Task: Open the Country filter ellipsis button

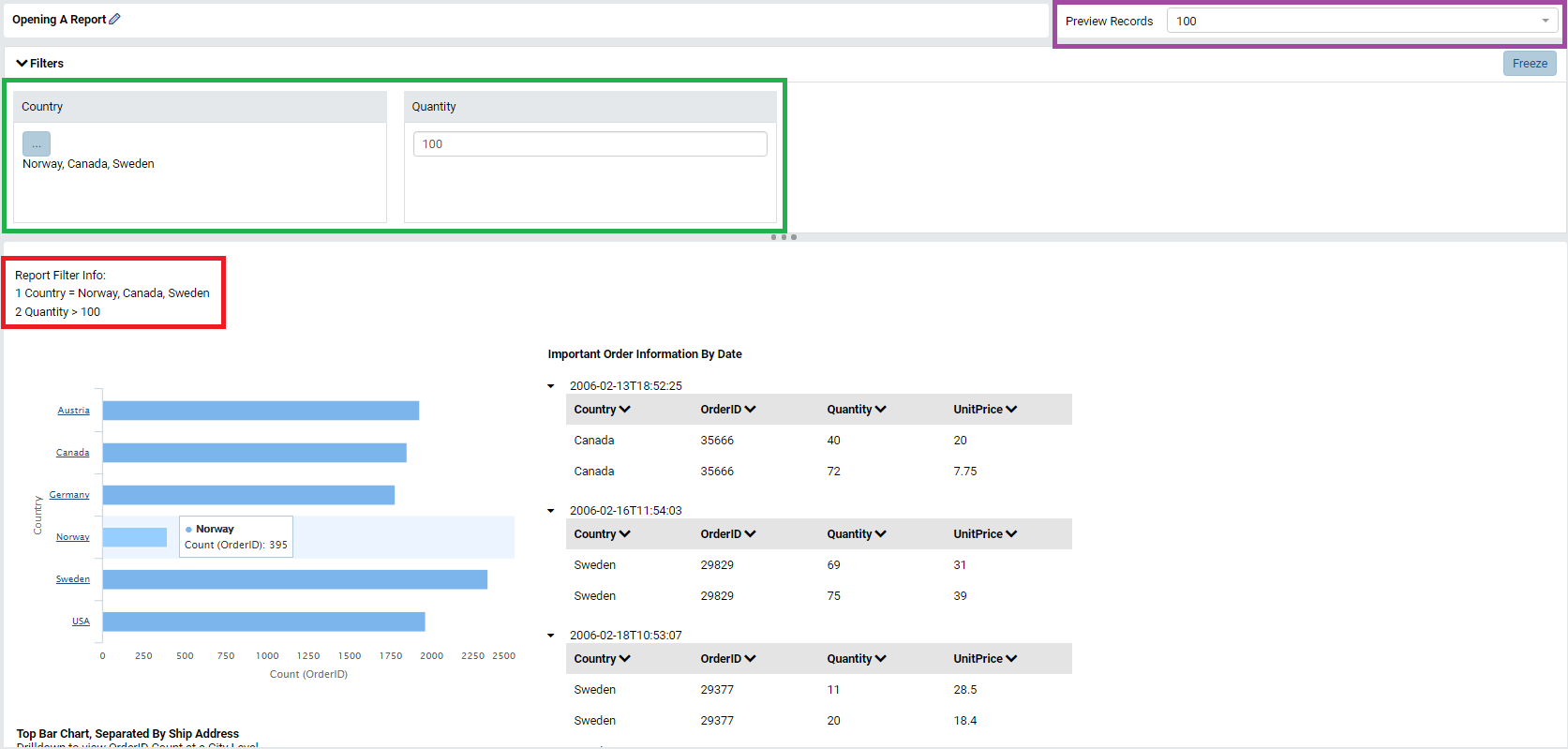Action: tap(37, 144)
